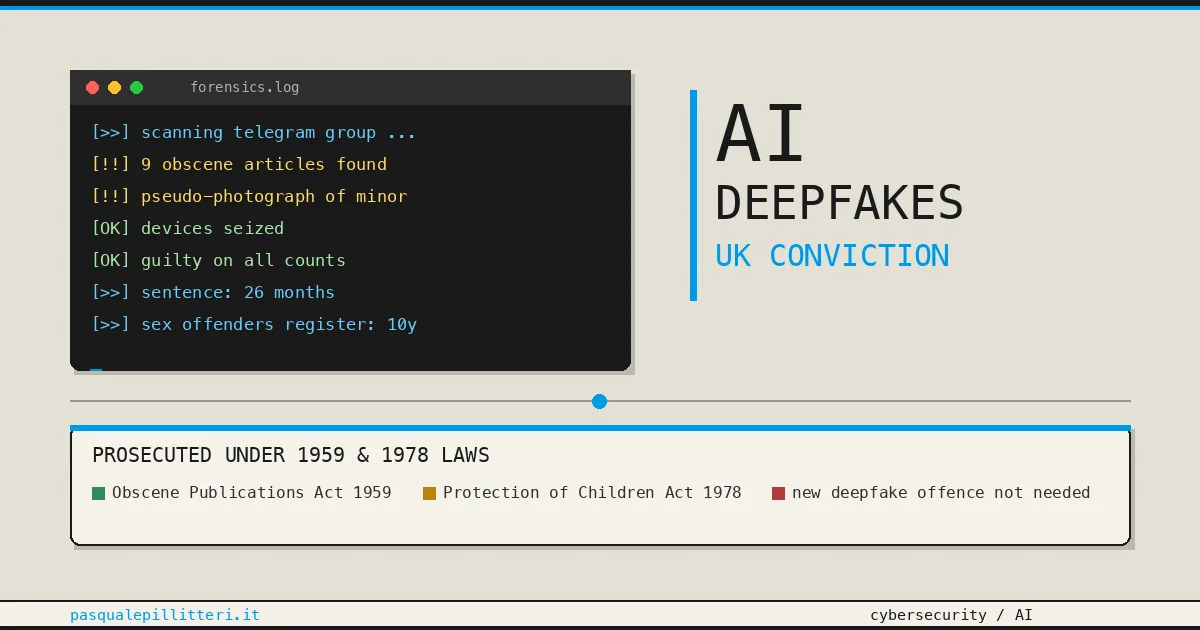Image resolution: width=1200 pixels, height=630 pixels.
Task: Click the blue 'UK CONVICTION' subtitle
Action: click(832, 256)
